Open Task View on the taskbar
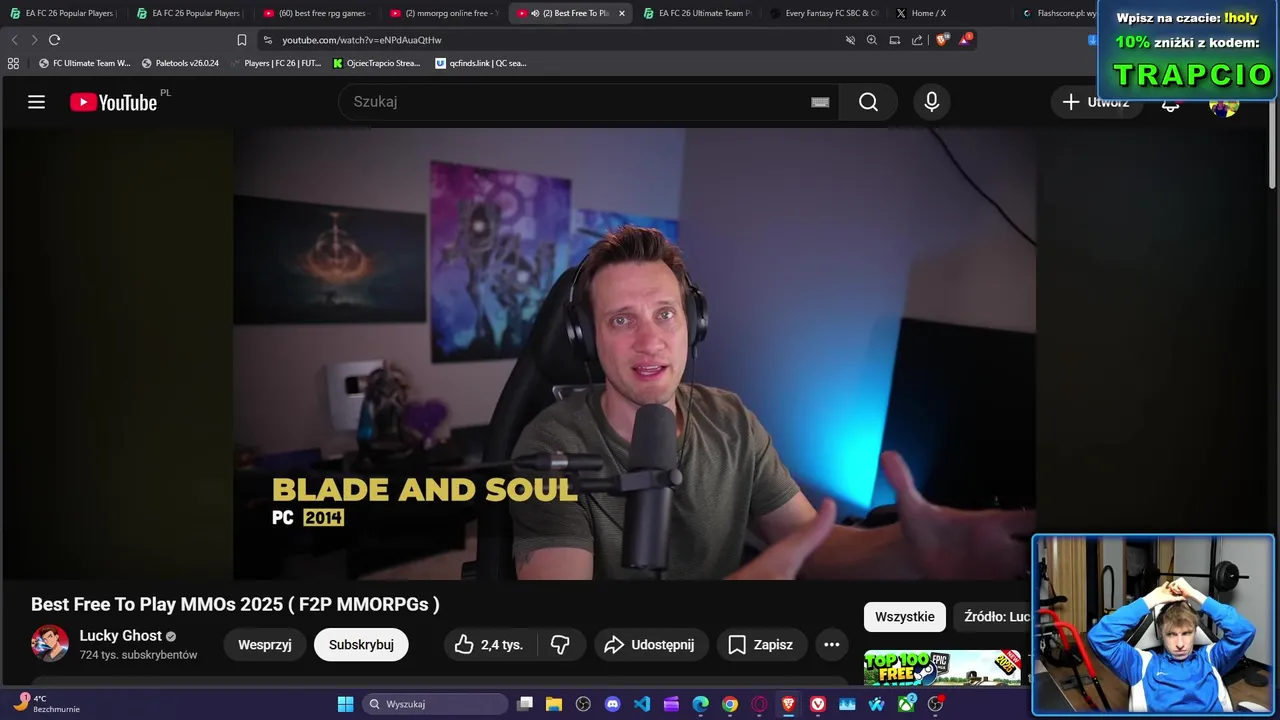 [525, 704]
